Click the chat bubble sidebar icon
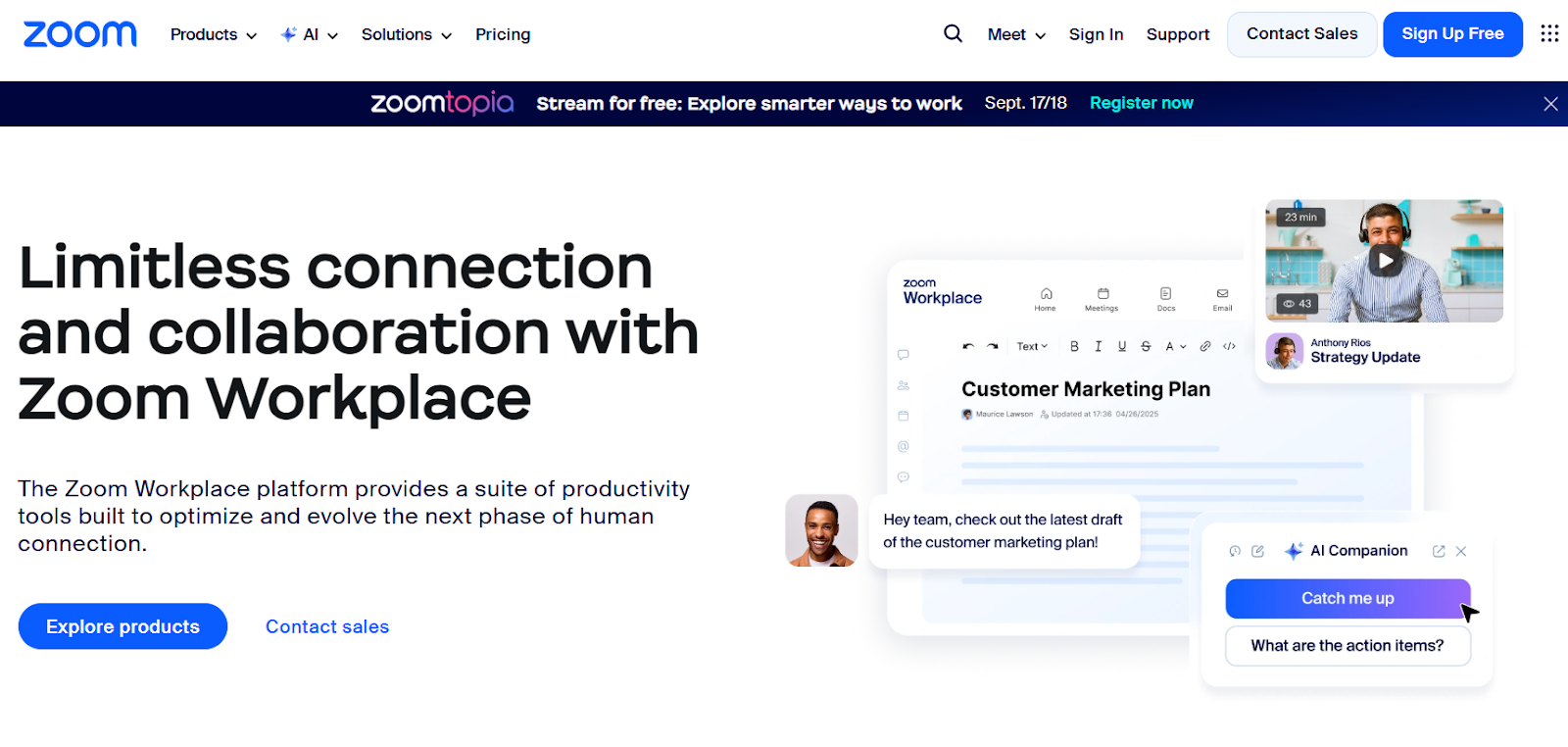The width and height of the screenshot is (1568, 747). pos(904,354)
